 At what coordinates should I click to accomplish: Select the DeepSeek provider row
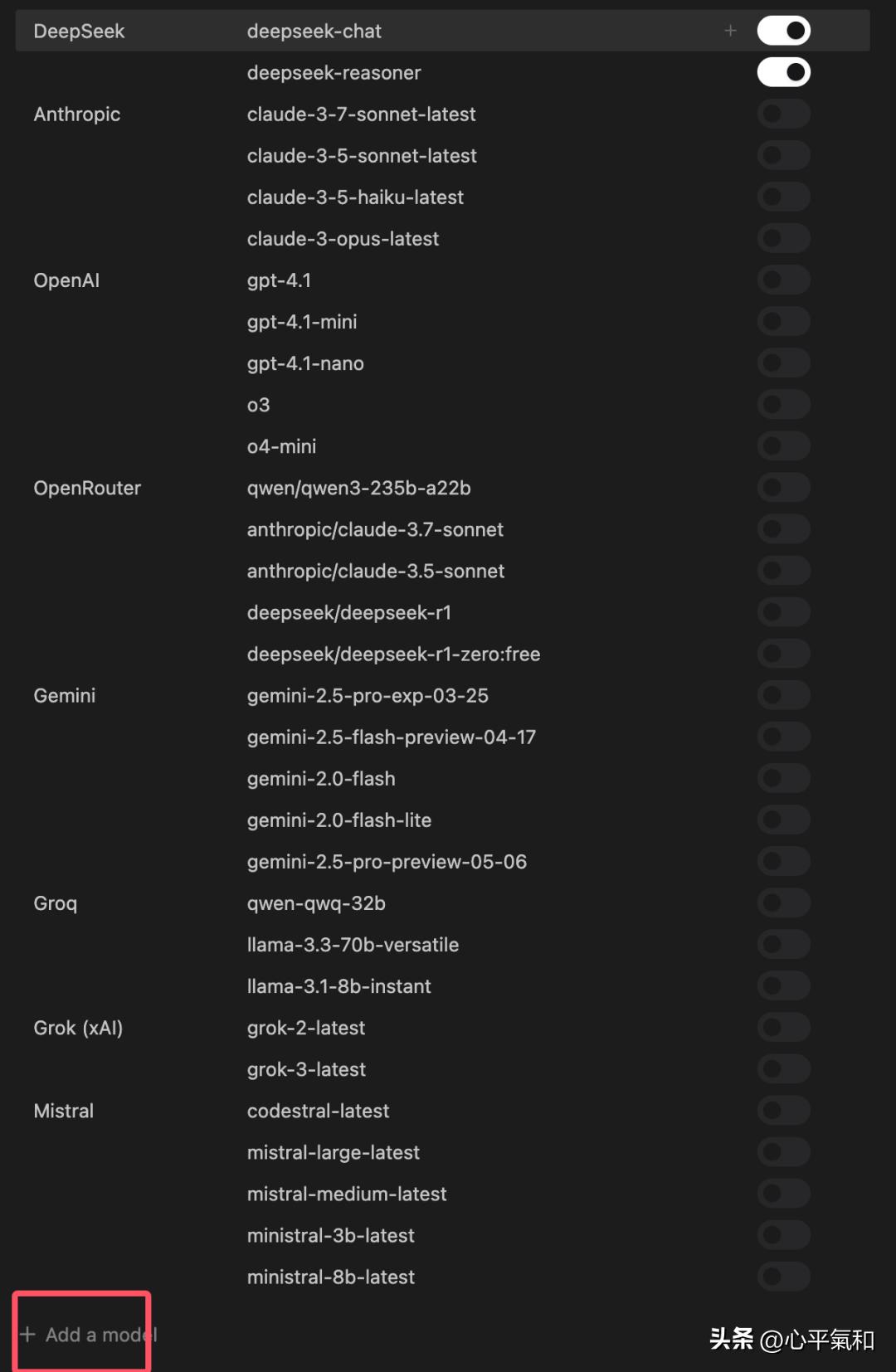pos(79,31)
